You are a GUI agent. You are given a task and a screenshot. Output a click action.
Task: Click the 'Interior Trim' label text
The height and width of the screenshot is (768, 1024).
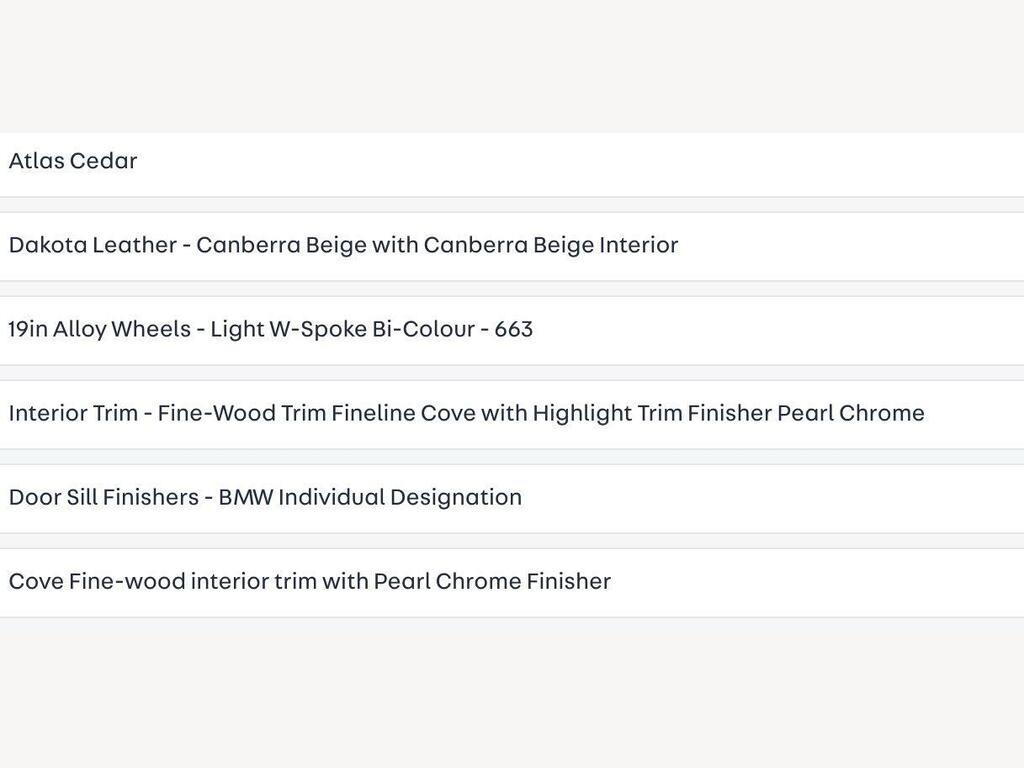pyautogui.click(x=73, y=413)
